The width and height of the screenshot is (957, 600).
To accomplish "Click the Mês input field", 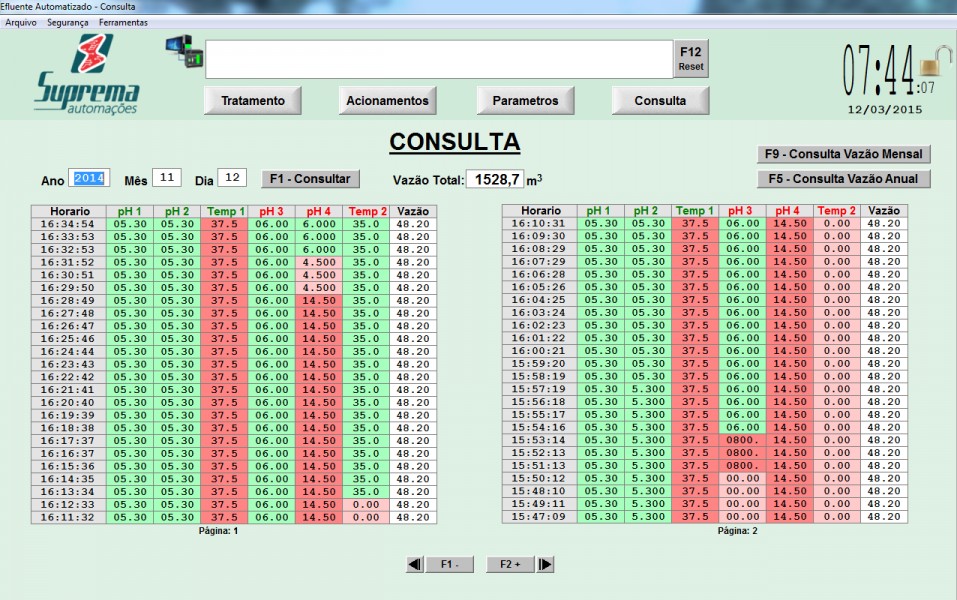I will click(166, 178).
